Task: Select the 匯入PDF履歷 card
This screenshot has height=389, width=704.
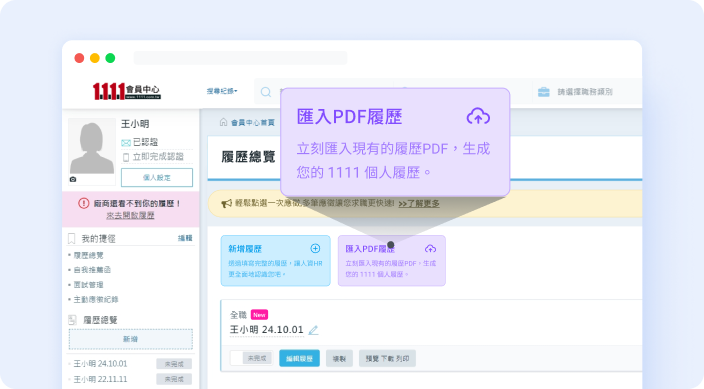Action: [x=392, y=261]
